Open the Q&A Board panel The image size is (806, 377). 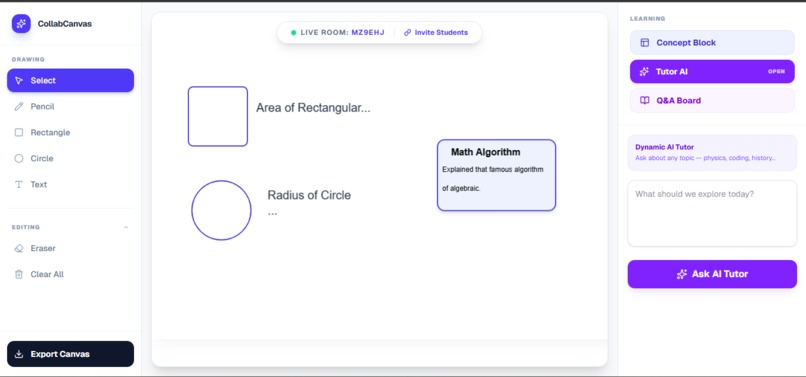[712, 101]
